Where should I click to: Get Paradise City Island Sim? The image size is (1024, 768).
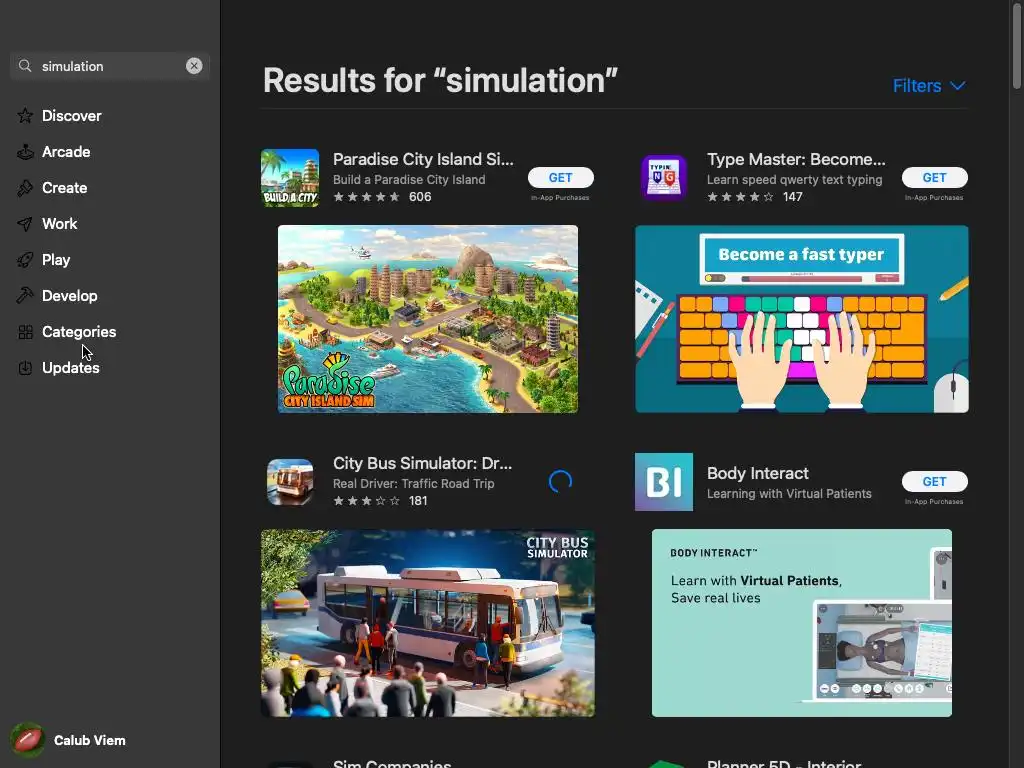(560, 178)
